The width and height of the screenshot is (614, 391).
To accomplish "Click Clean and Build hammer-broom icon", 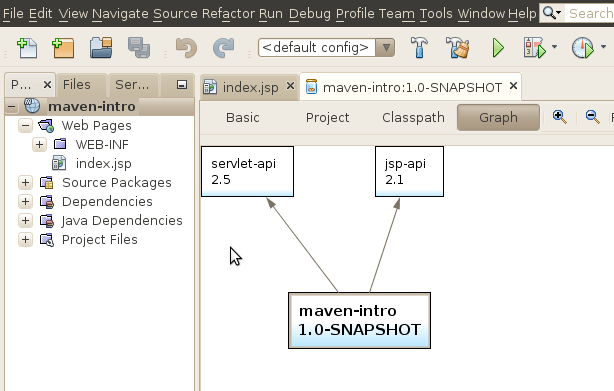I will pyautogui.click(x=457, y=48).
